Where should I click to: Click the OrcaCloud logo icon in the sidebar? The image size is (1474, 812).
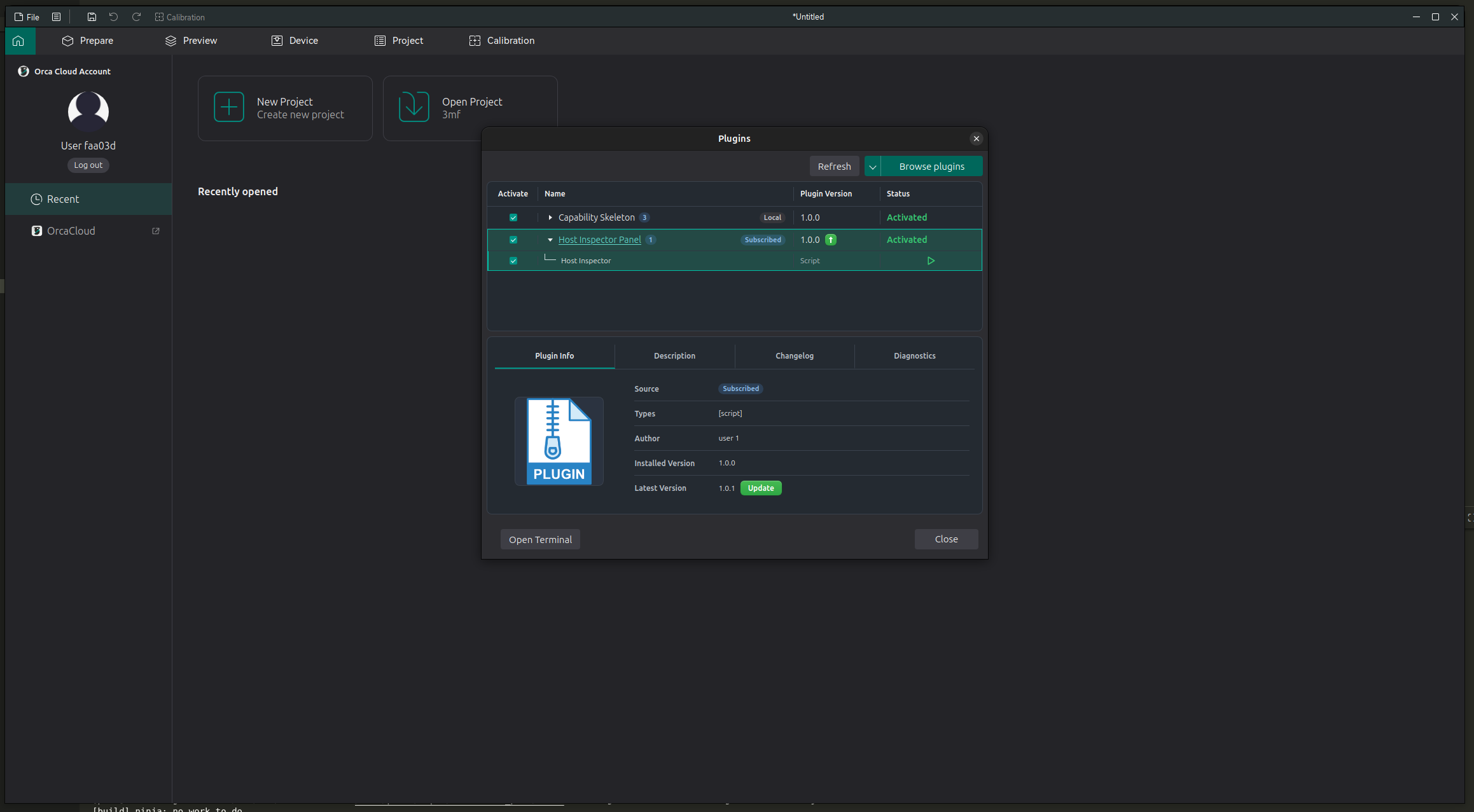[37, 231]
